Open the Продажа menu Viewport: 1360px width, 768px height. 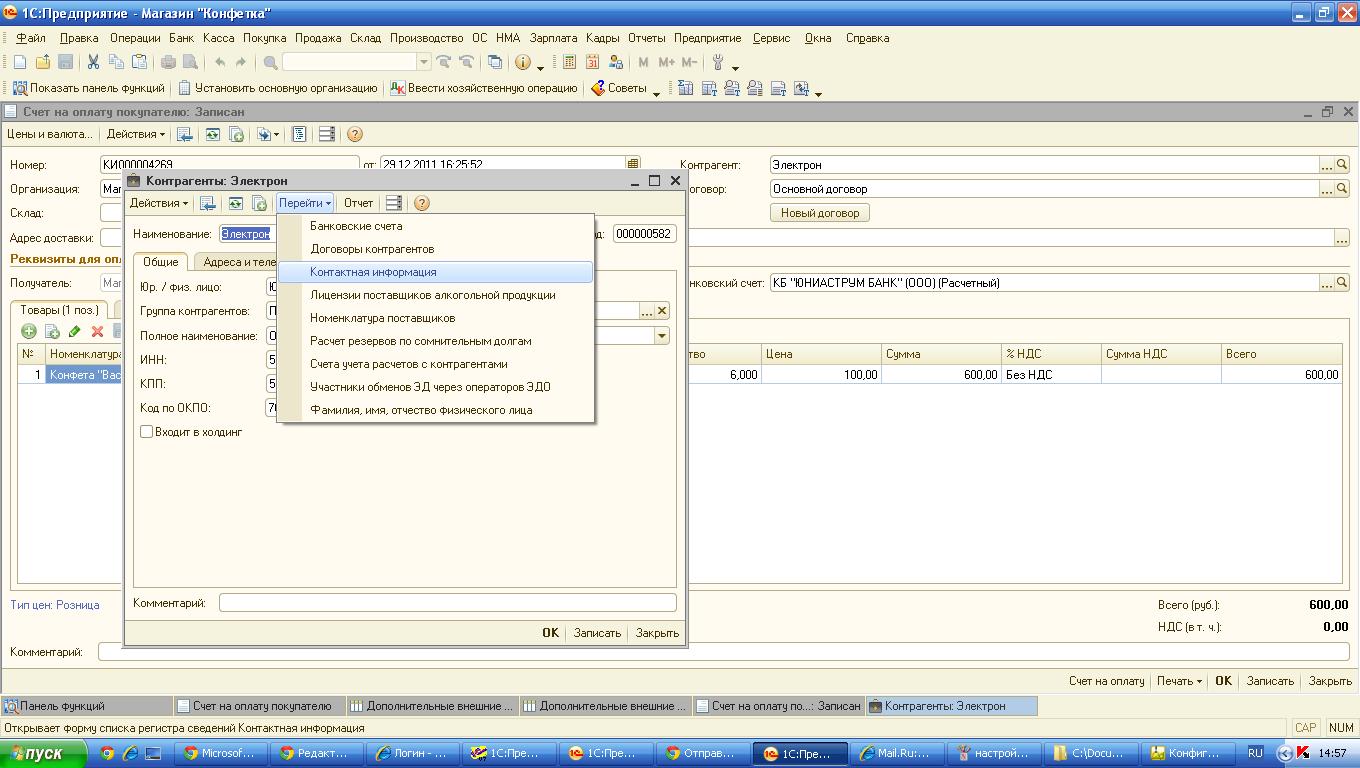318,38
